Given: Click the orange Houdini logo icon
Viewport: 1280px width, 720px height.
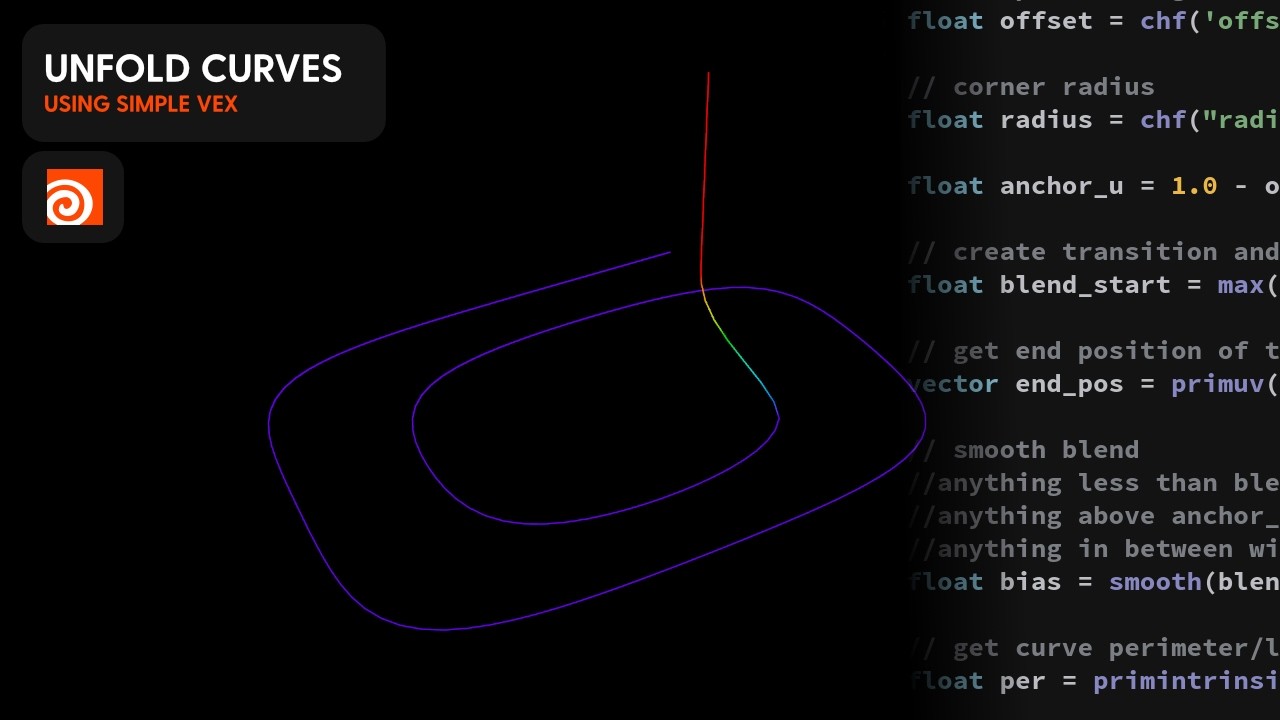Looking at the screenshot, I should click(75, 197).
